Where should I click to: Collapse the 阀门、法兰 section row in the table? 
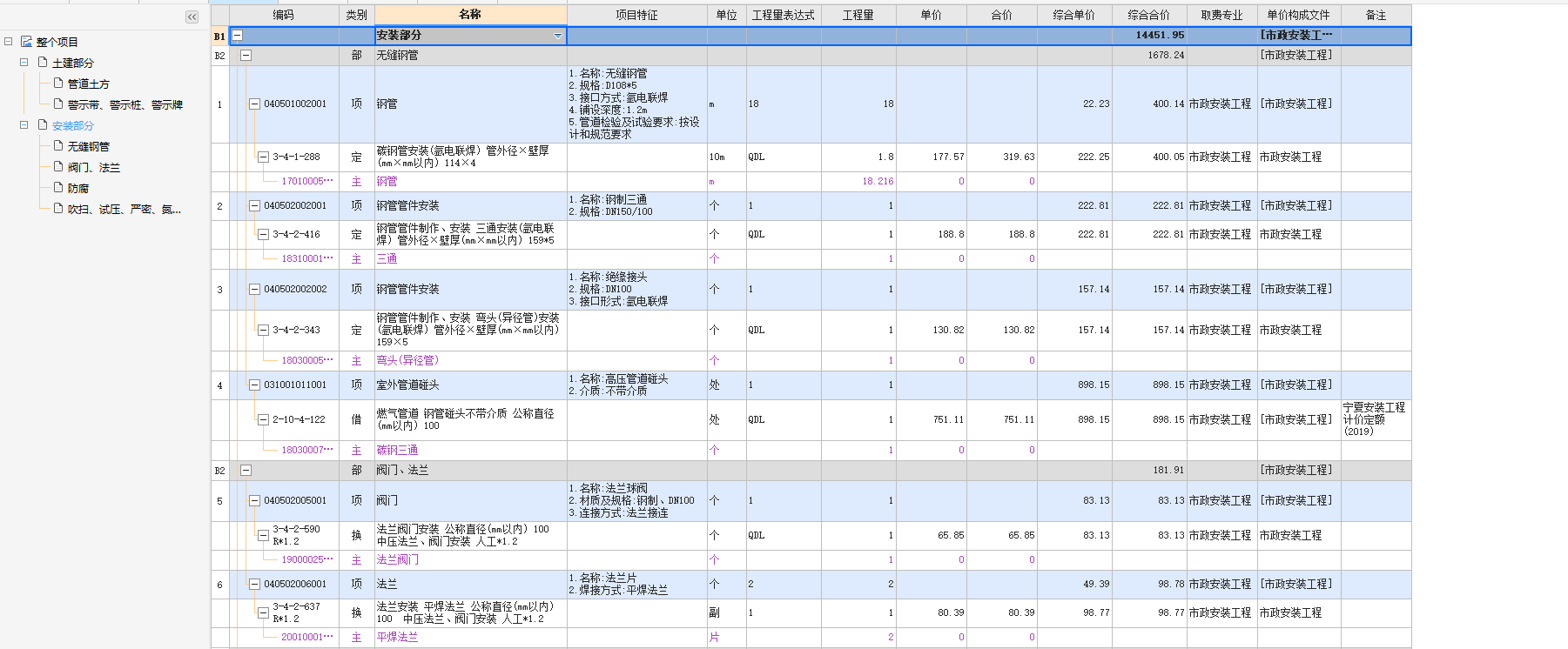tap(246, 470)
